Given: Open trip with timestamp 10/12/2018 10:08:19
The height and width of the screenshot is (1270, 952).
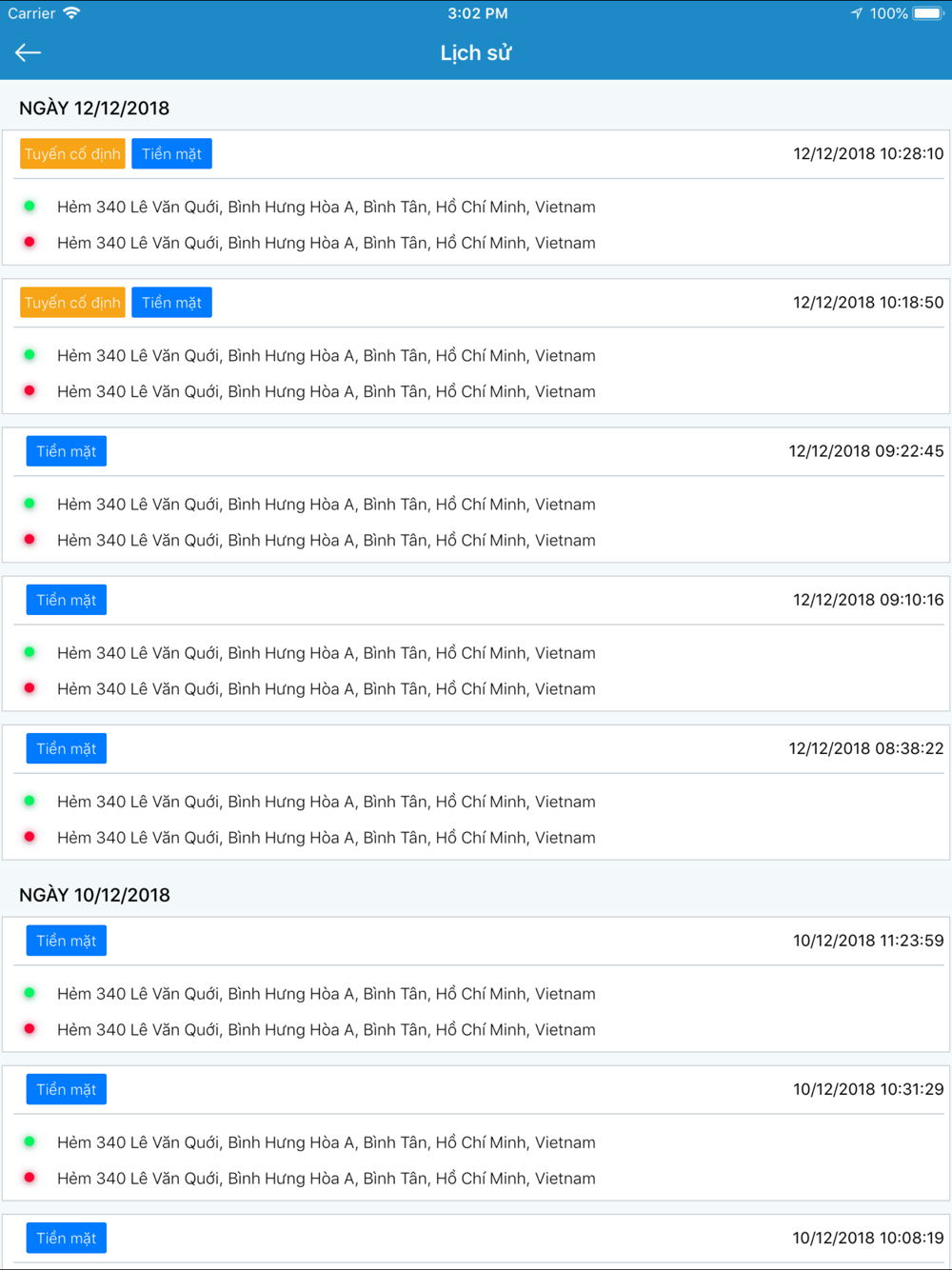Looking at the screenshot, I should click(x=476, y=1241).
